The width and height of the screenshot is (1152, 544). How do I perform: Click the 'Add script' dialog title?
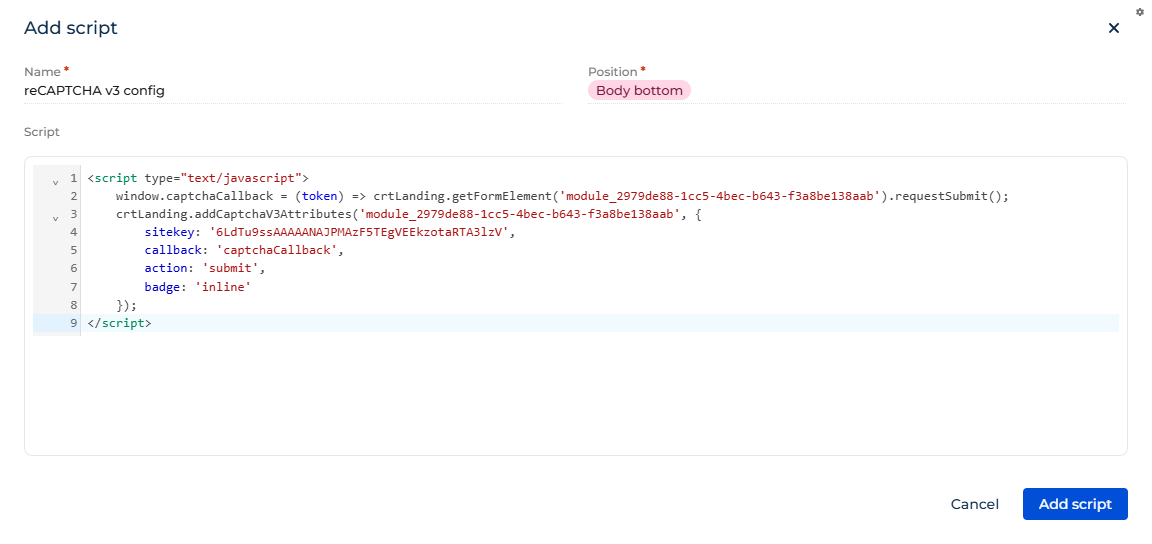(x=71, y=29)
